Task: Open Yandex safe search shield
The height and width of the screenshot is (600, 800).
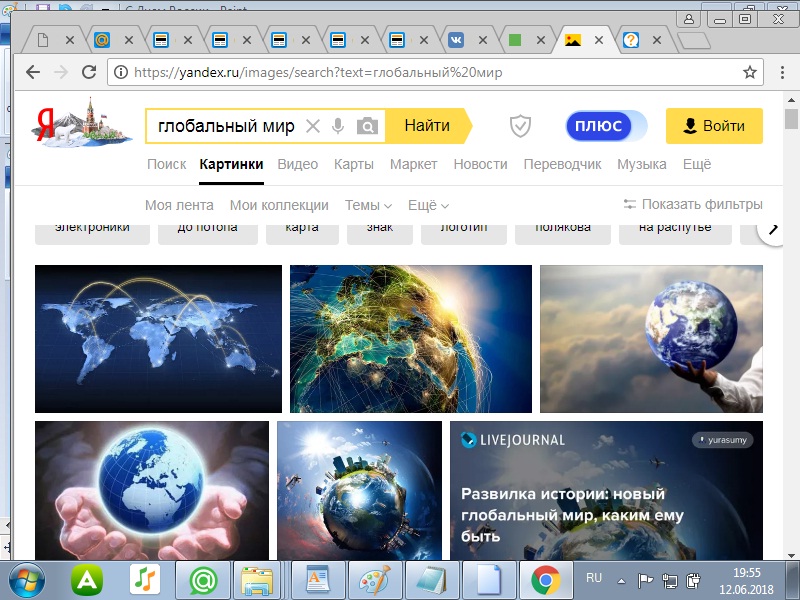Action: [x=520, y=126]
